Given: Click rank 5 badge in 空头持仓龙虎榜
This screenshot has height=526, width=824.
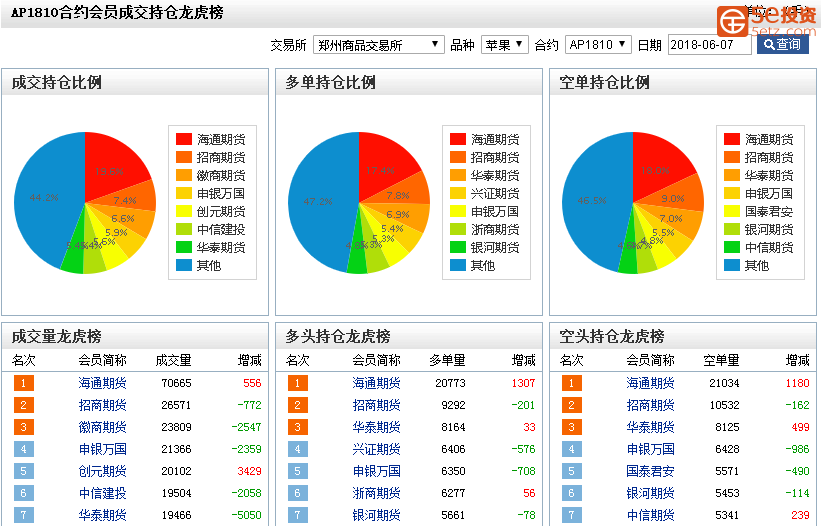Looking at the screenshot, I should [571, 471].
